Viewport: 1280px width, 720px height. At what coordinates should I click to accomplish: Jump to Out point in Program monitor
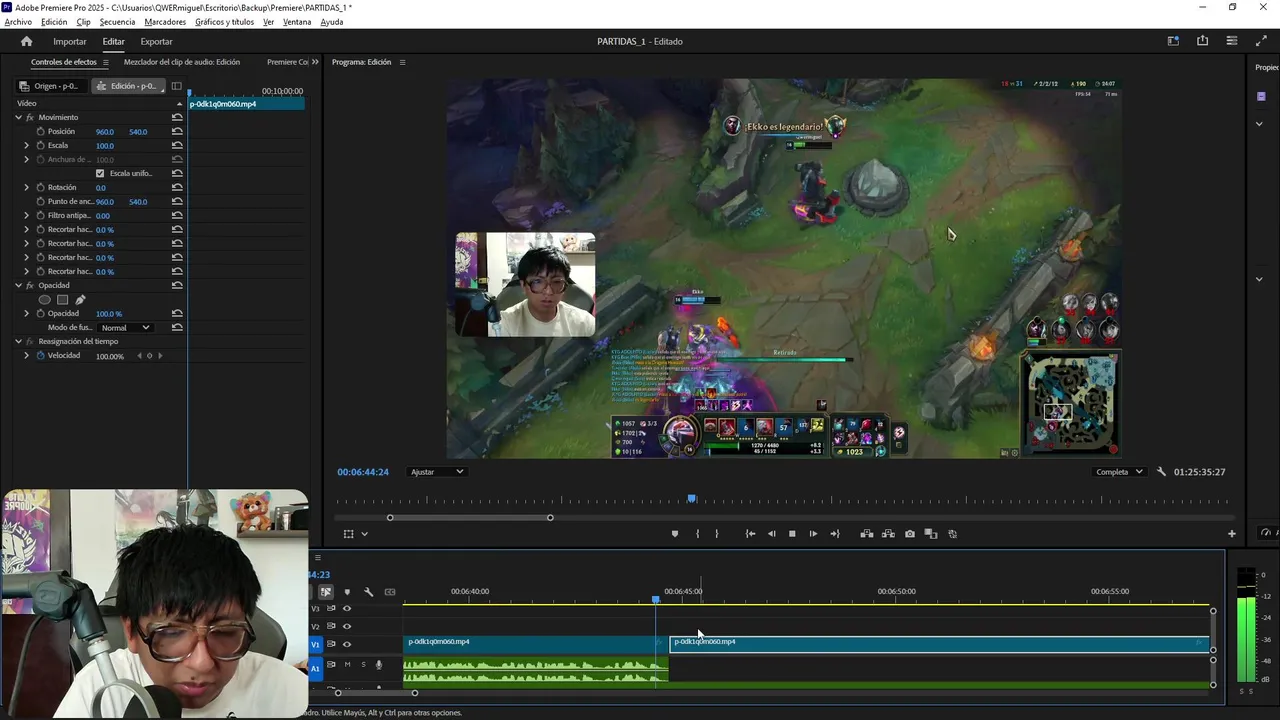click(x=834, y=534)
